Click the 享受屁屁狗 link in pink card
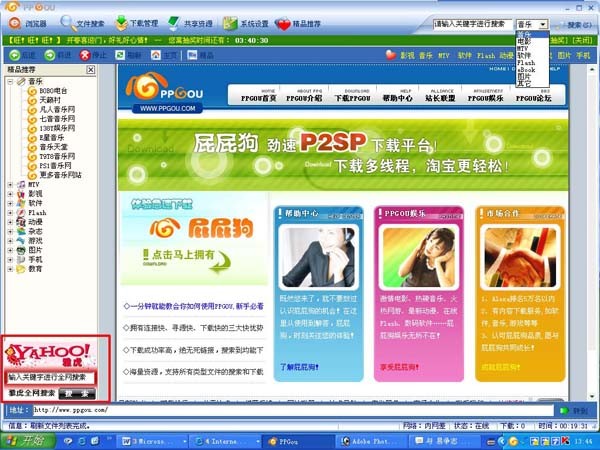The image size is (600, 450). pos(399,367)
